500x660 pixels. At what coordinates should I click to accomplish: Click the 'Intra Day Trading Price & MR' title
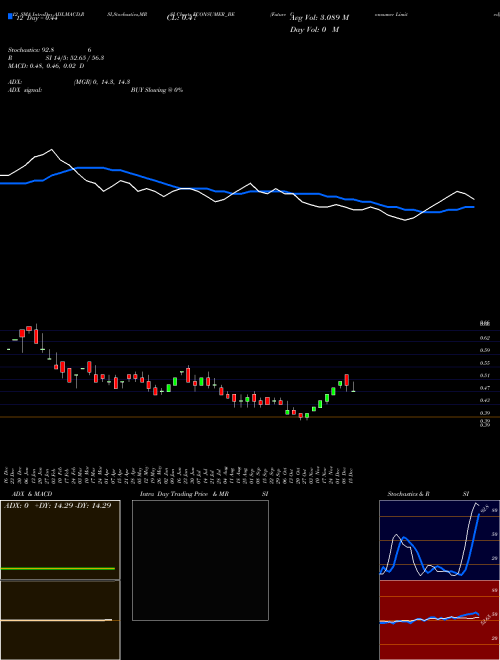pos(184,494)
